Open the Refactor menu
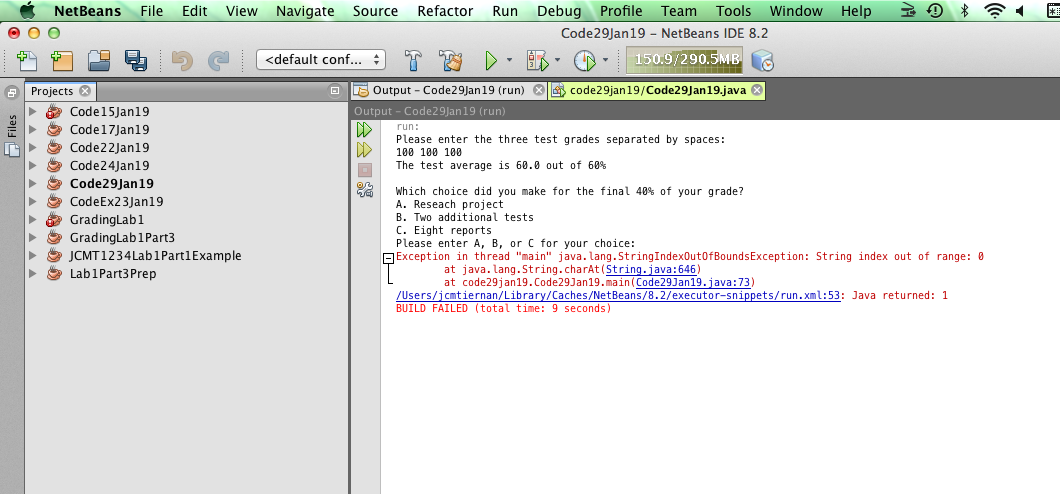1060x494 pixels. (445, 11)
